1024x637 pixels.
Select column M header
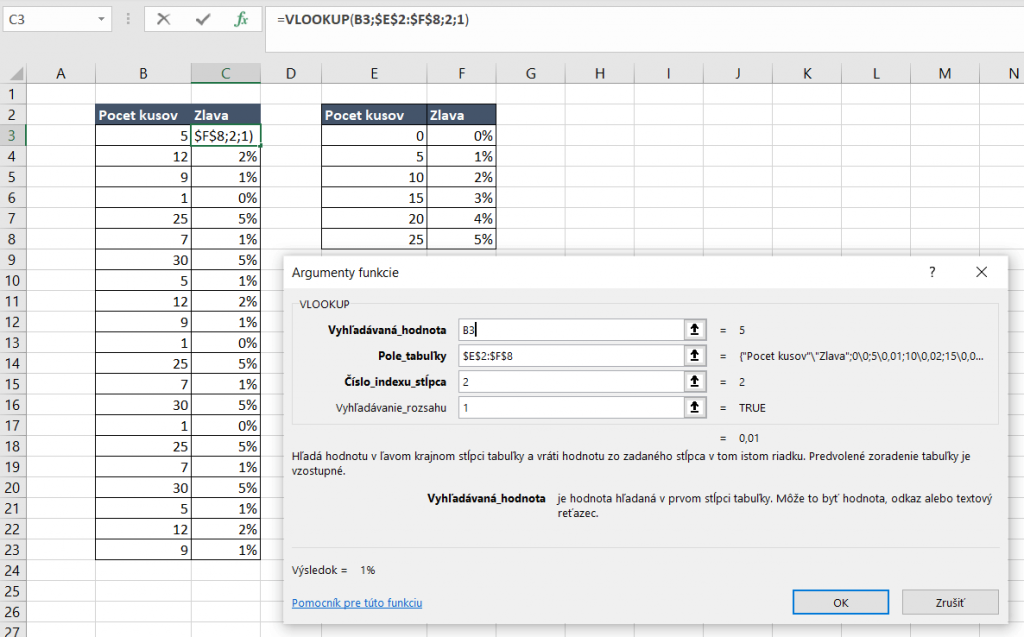(x=945, y=74)
